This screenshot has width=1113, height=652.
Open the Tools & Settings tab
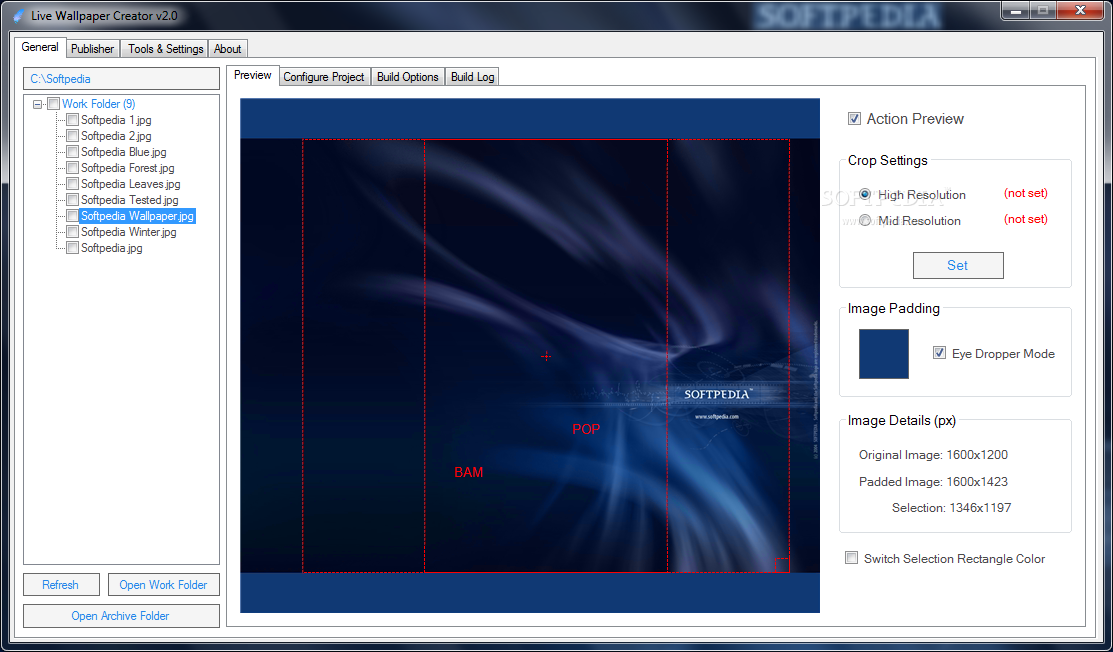pyautogui.click(x=165, y=49)
